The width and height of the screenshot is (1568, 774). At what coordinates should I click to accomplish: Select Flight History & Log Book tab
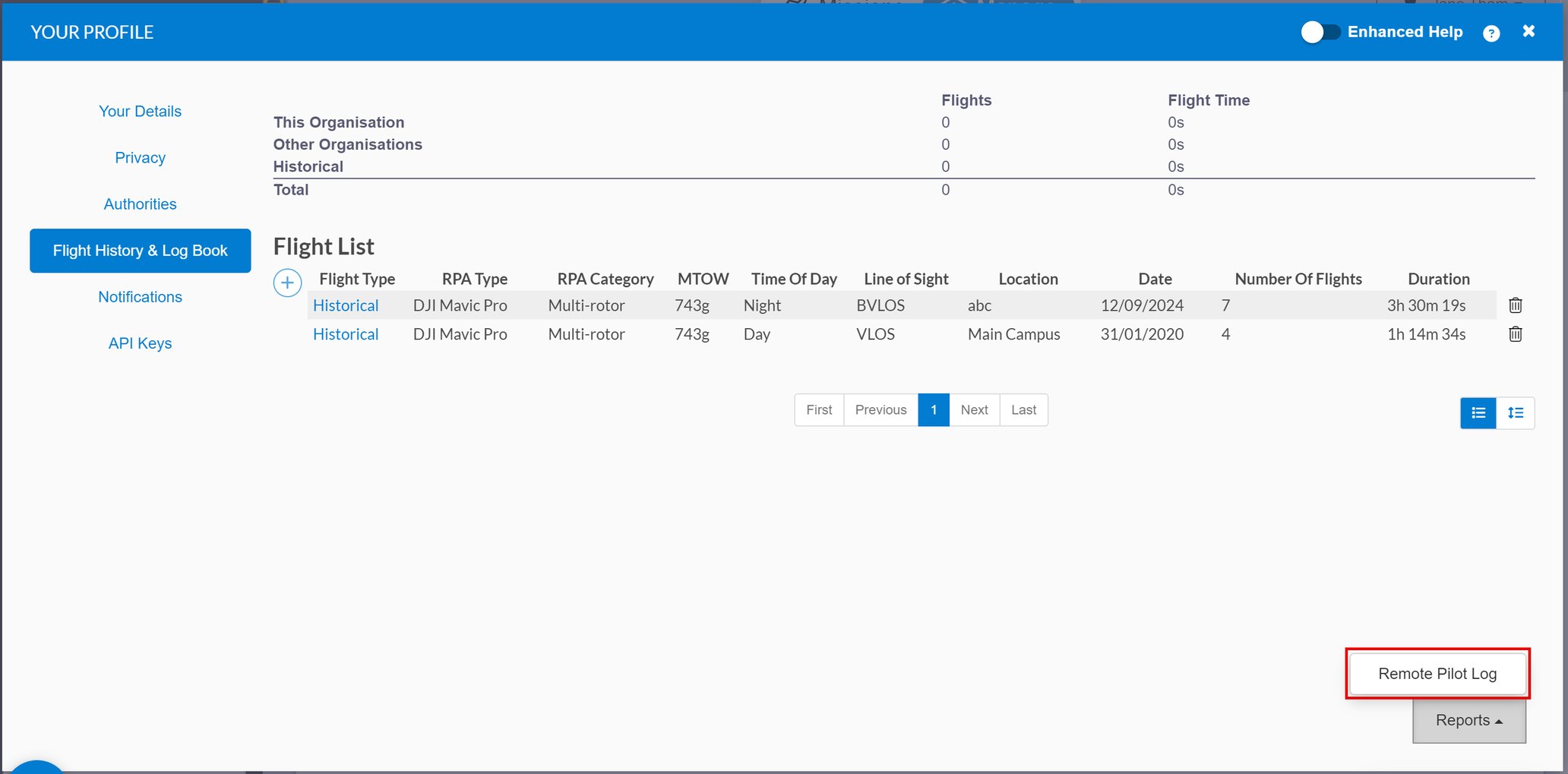tap(140, 251)
